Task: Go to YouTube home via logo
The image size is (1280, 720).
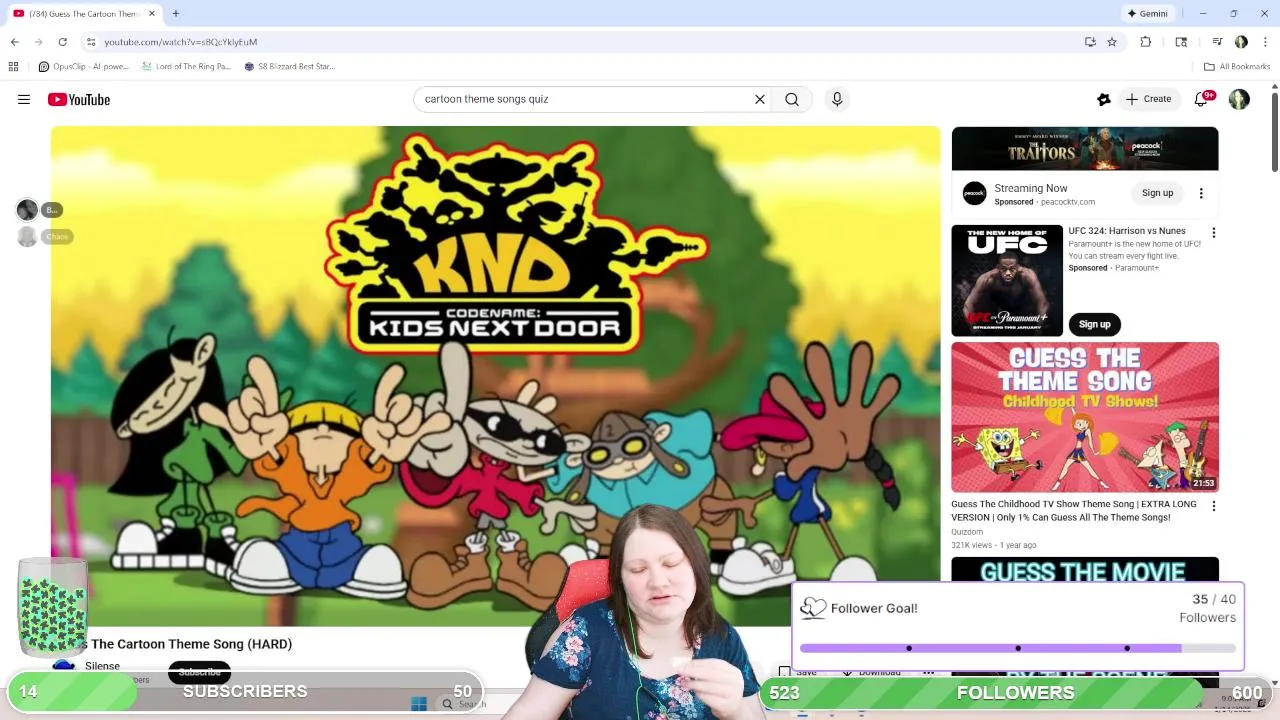Action: point(79,99)
